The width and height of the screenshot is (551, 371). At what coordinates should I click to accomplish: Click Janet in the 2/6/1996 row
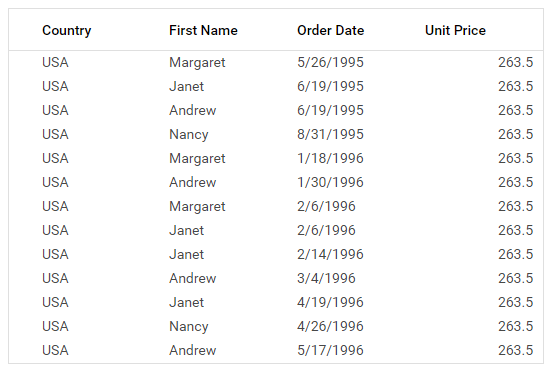pyautogui.click(x=186, y=230)
